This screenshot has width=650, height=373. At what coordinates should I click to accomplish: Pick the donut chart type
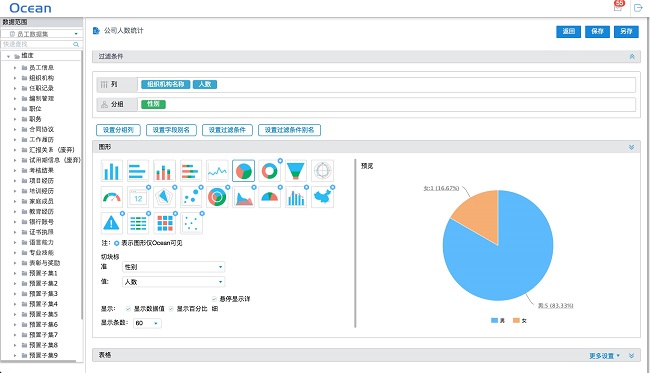tap(269, 171)
